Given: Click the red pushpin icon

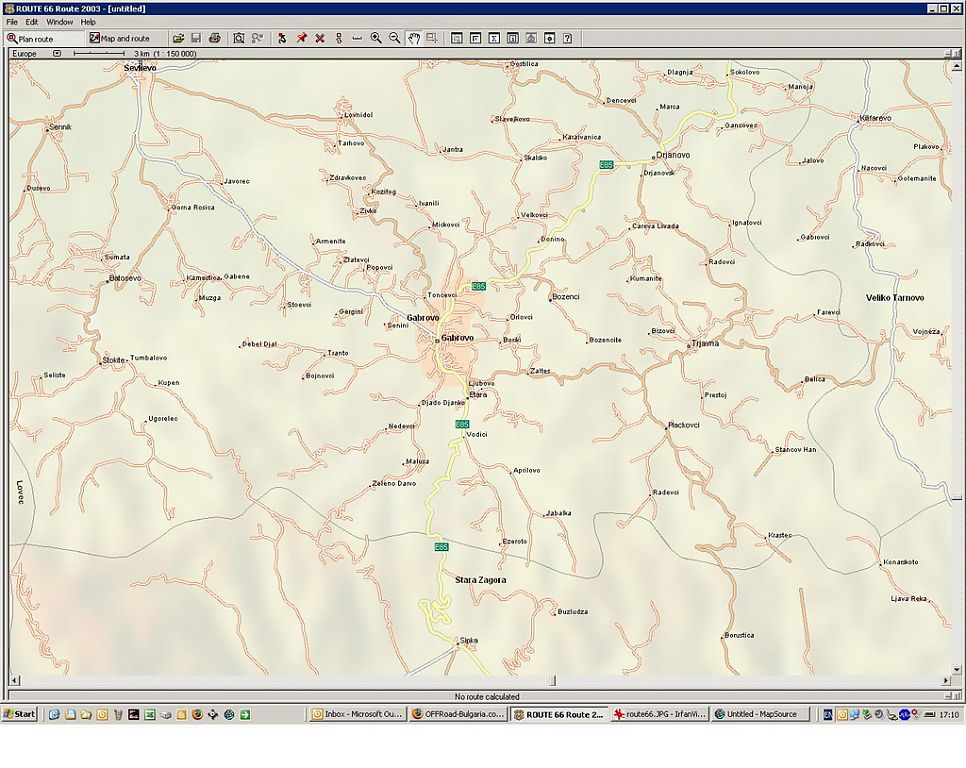Looking at the screenshot, I should click(x=301, y=38).
